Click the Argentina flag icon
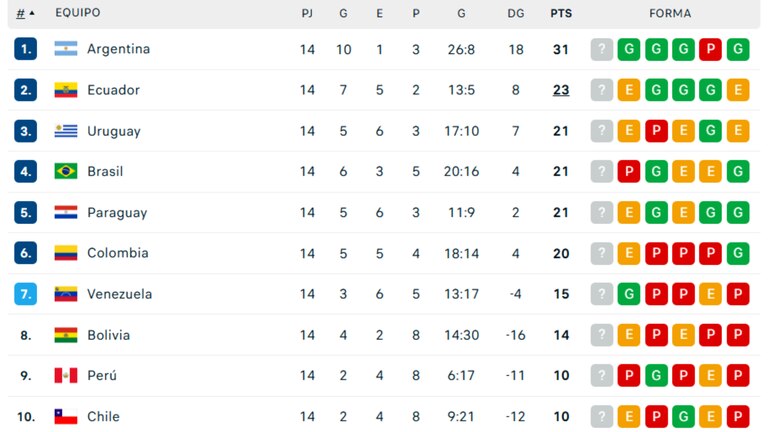The height and width of the screenshot is (432, 768). [66, 49]
